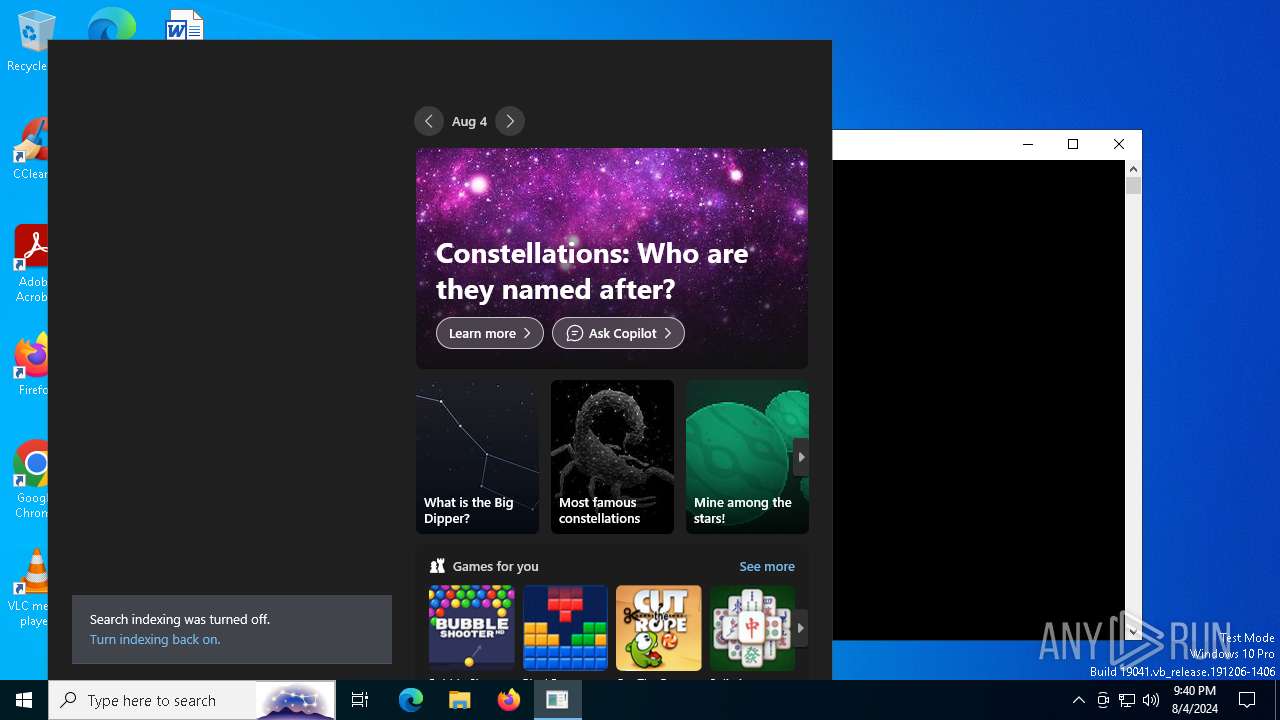Click the constellations headline text
Screen dimensions: 1280x720
pyautogui.click(x=592, y=271)
